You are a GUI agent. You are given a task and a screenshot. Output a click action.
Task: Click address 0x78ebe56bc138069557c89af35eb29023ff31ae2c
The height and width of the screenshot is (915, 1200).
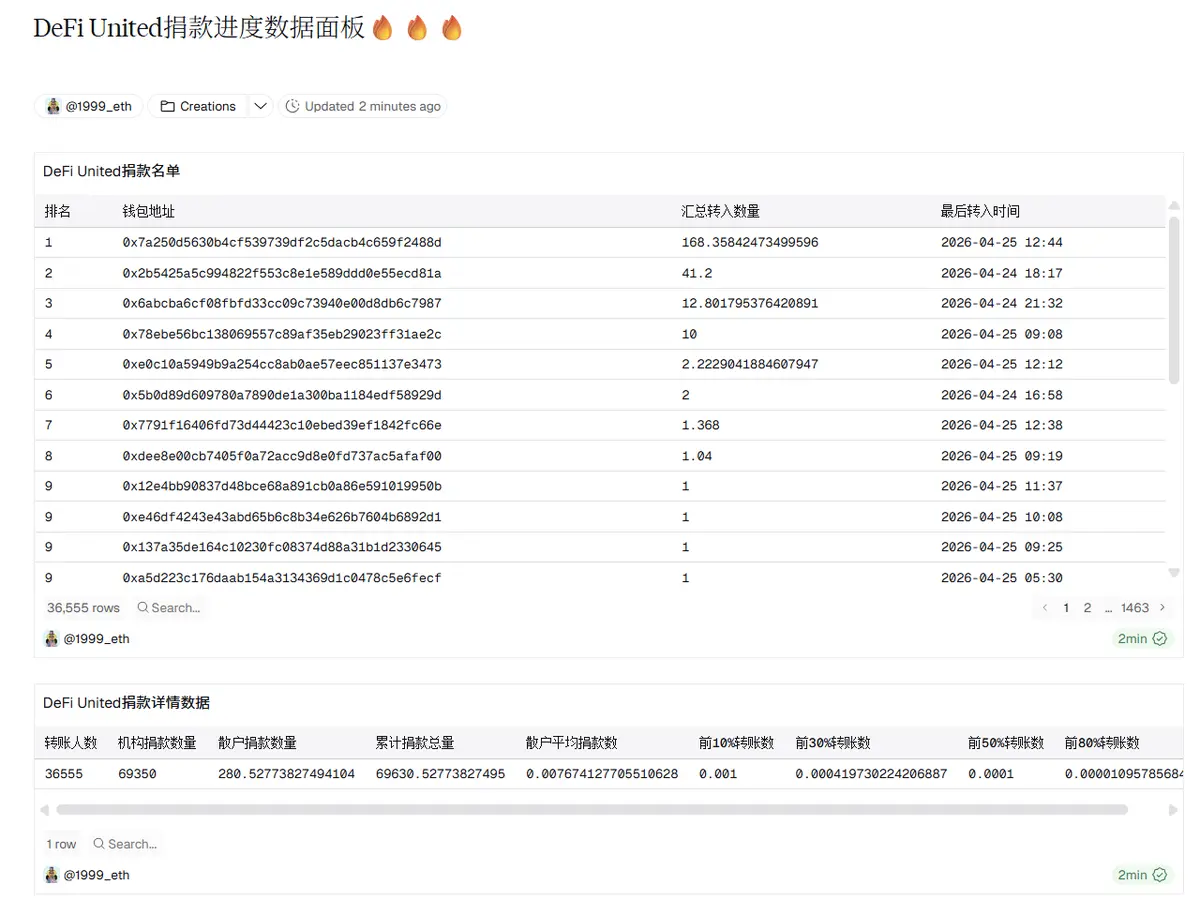tap(282, 334)
